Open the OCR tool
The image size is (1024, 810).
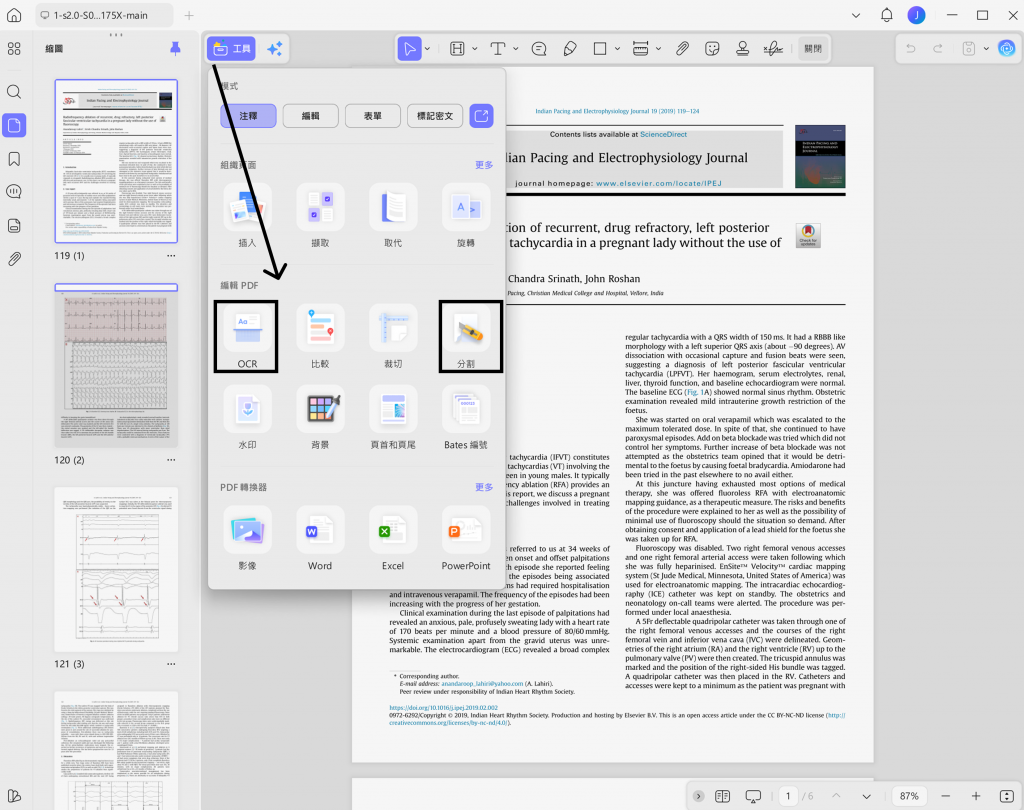(247, 337)
